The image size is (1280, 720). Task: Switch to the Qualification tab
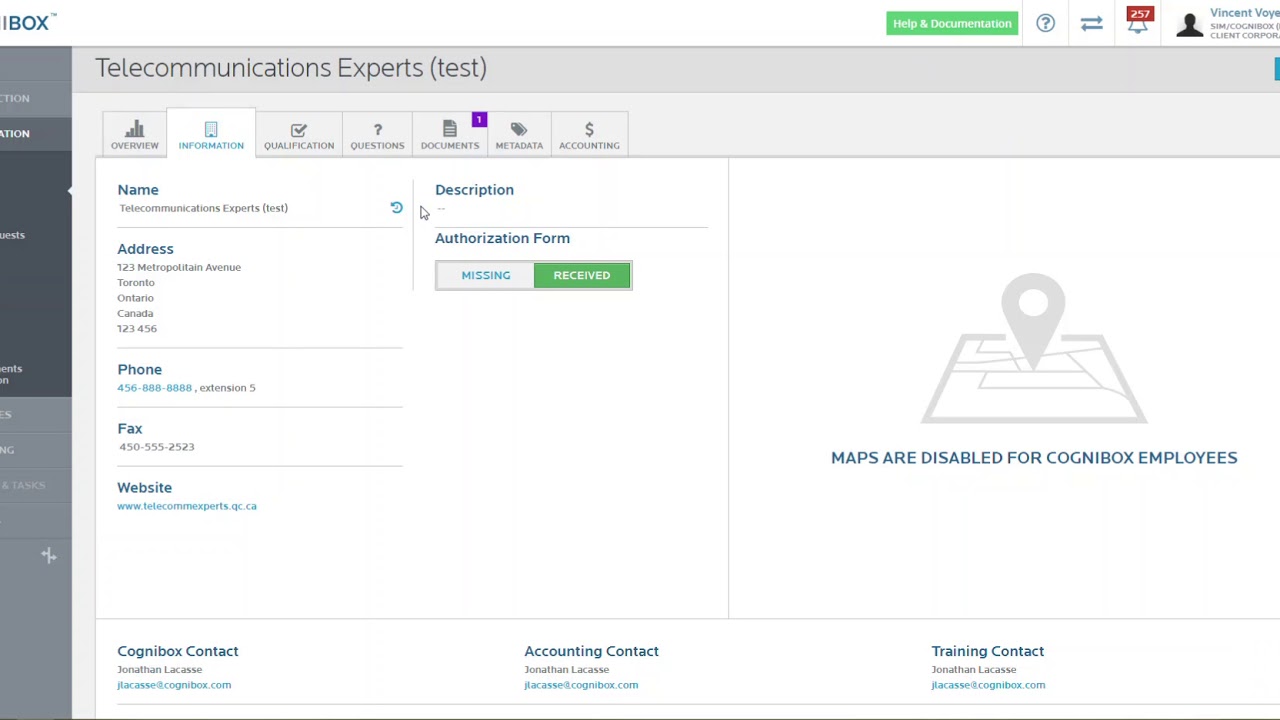[298, 135]
